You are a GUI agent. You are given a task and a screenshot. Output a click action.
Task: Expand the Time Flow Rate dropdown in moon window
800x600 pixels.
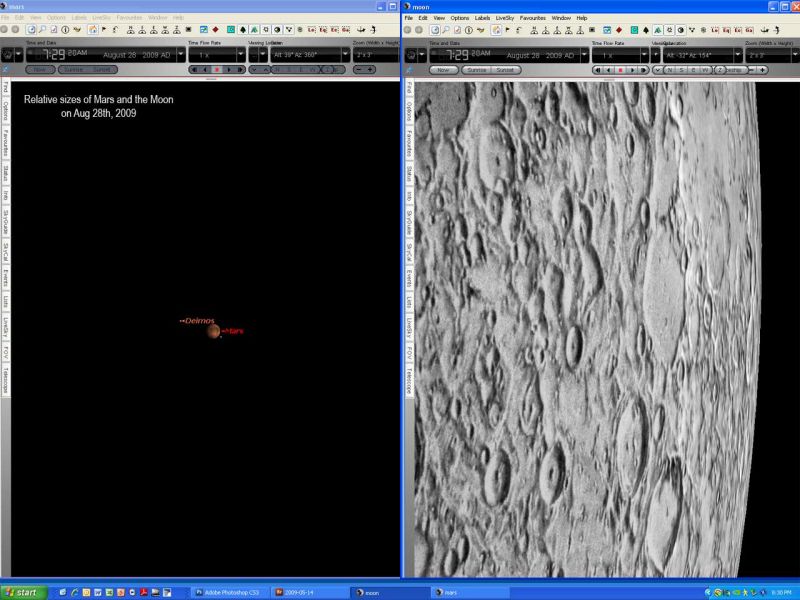(644, 55)
